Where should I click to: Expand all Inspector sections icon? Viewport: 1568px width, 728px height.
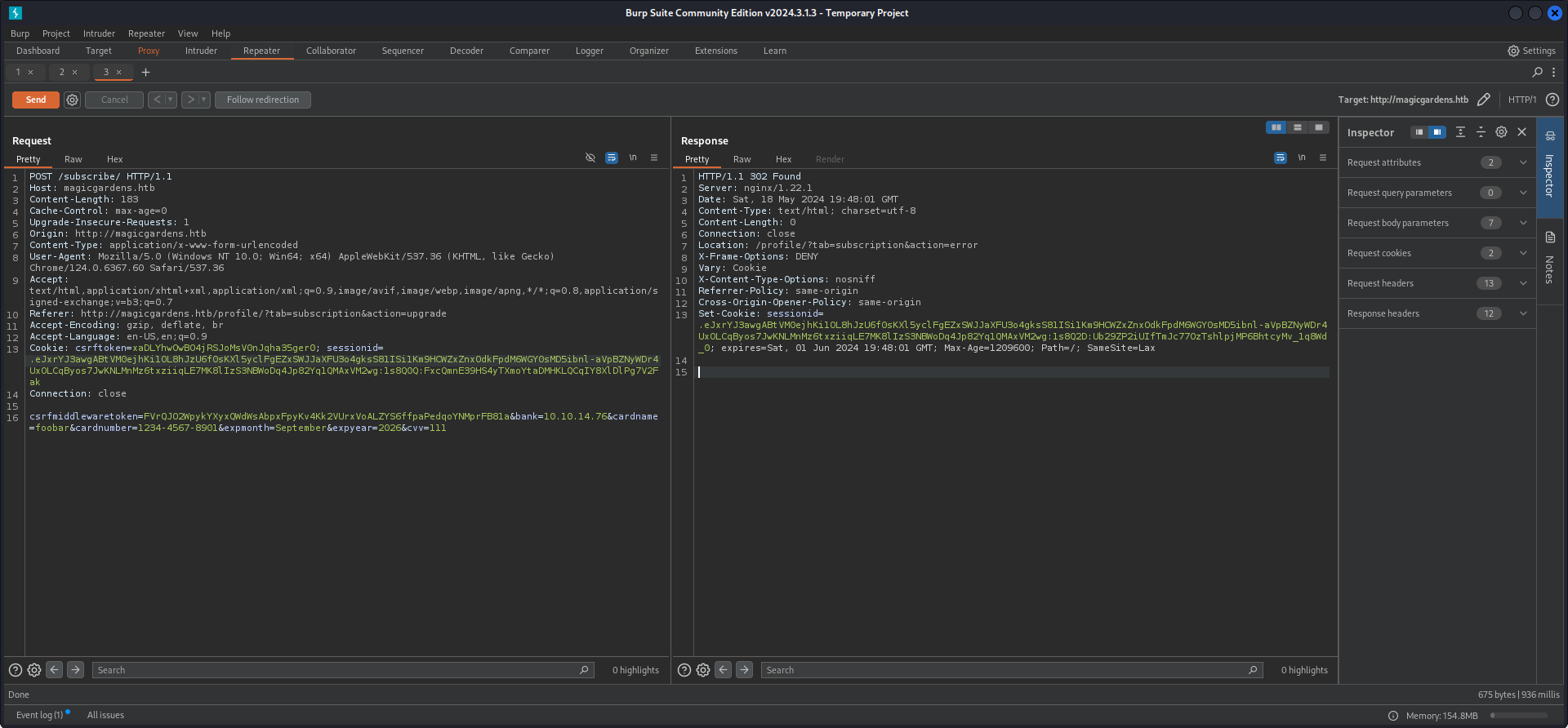tap(1460, 132)
